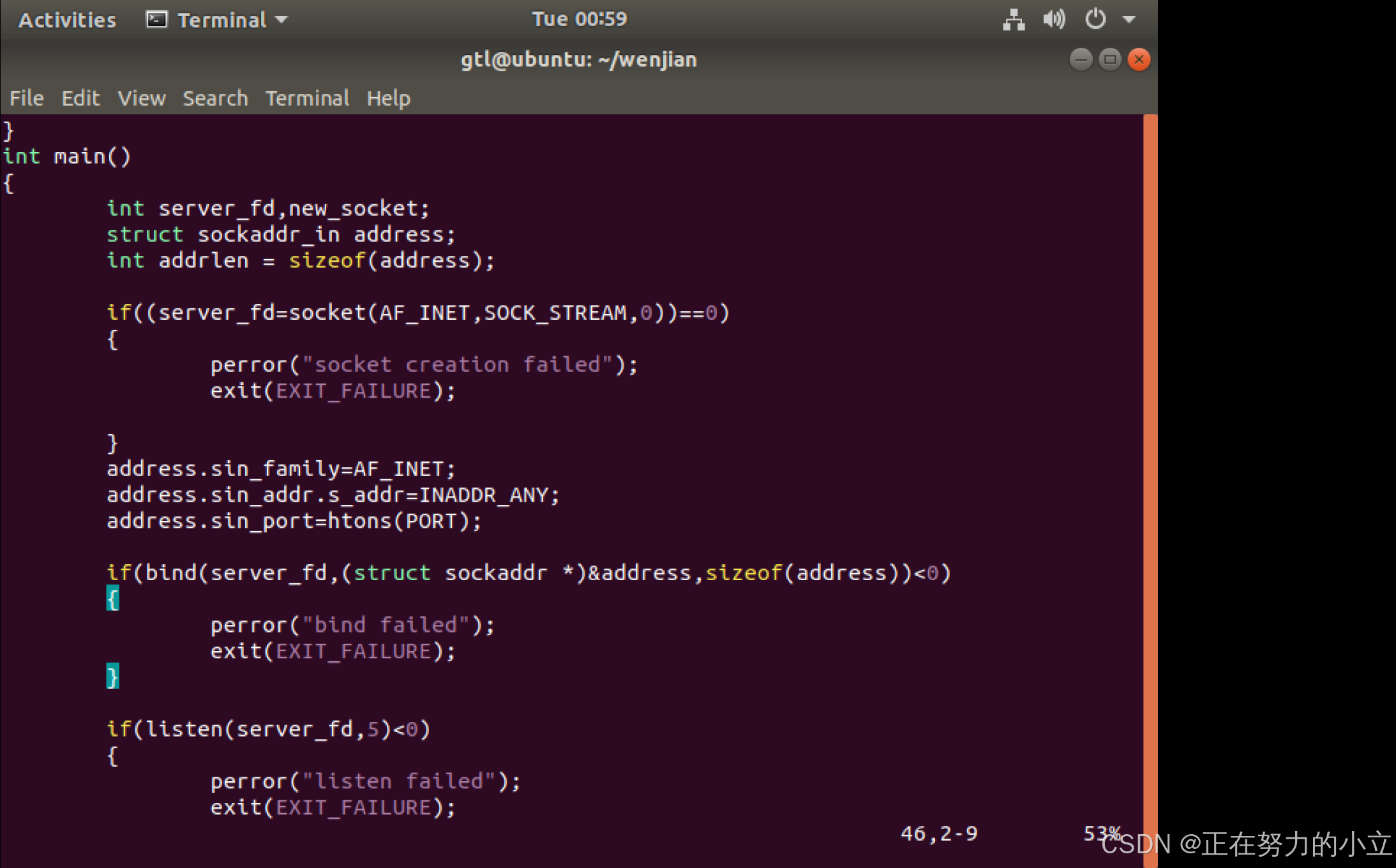Screen dimensions: 1396x868
Task: Click "if(listen(server_fd,5)<0)" line
Action: (268, 729)
